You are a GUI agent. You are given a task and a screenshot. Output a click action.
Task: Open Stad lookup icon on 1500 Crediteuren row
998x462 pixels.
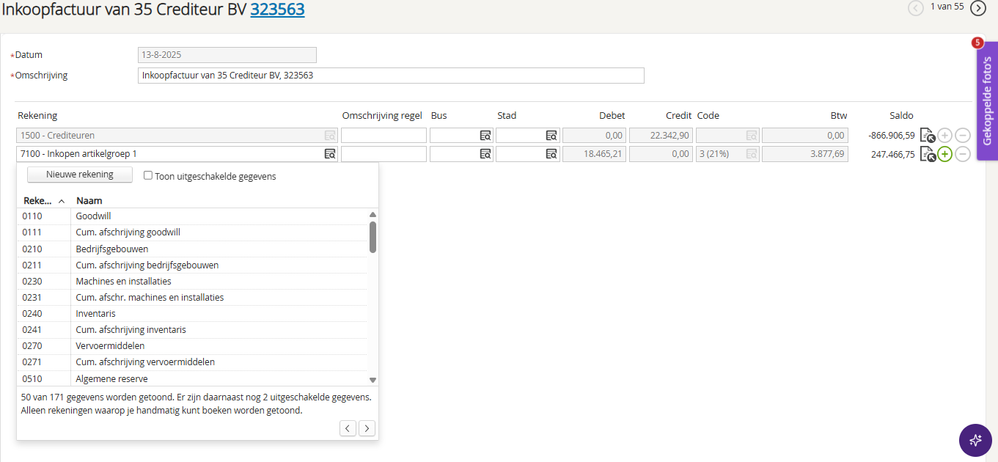551,136
